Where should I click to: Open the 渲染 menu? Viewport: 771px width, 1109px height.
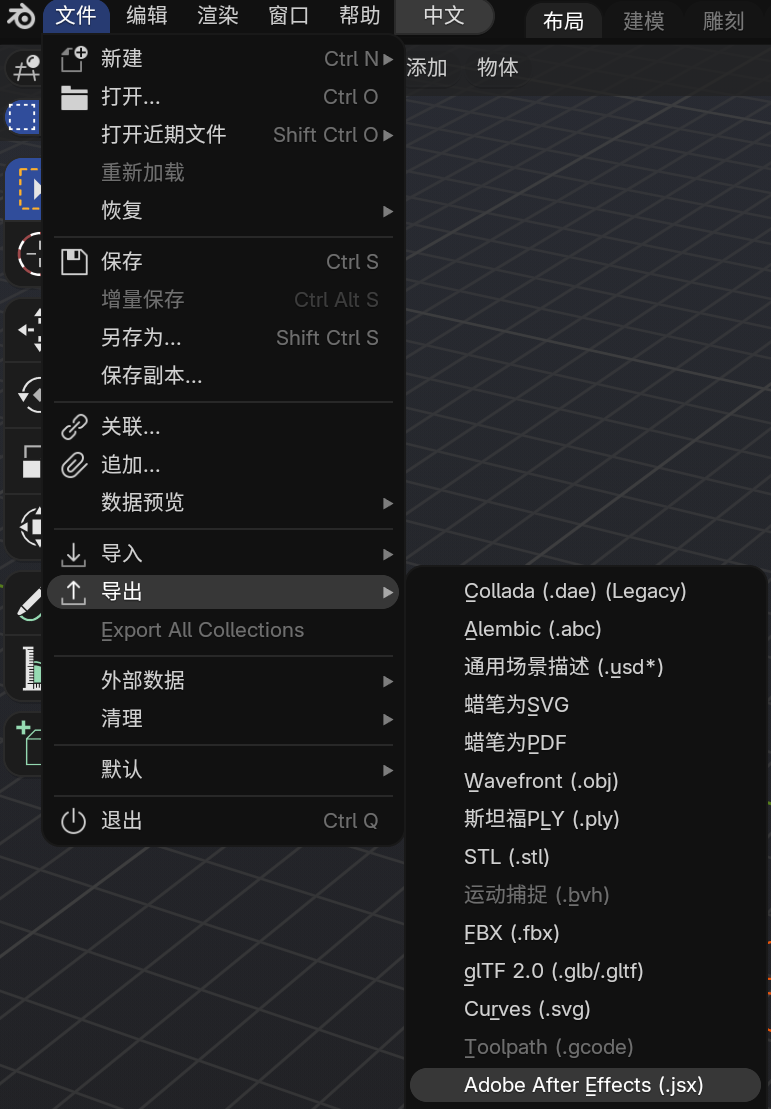(218, 16)
